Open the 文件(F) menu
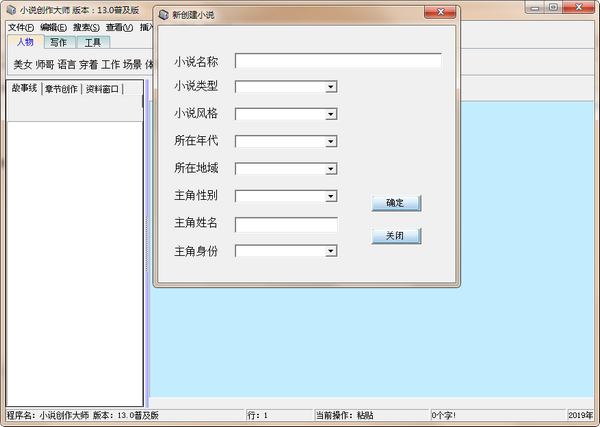 pyautogui.click(x=21, y=28)
